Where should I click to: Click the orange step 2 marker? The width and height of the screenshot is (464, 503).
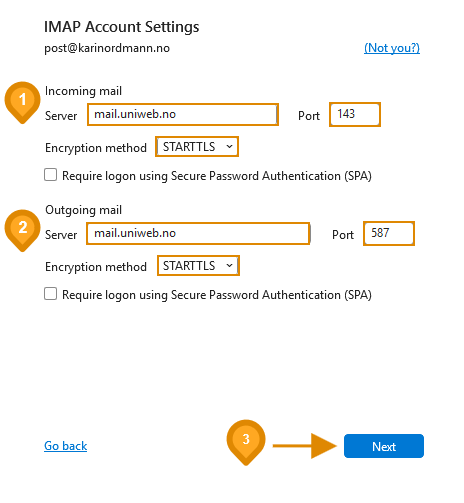(x=22, y=230)
